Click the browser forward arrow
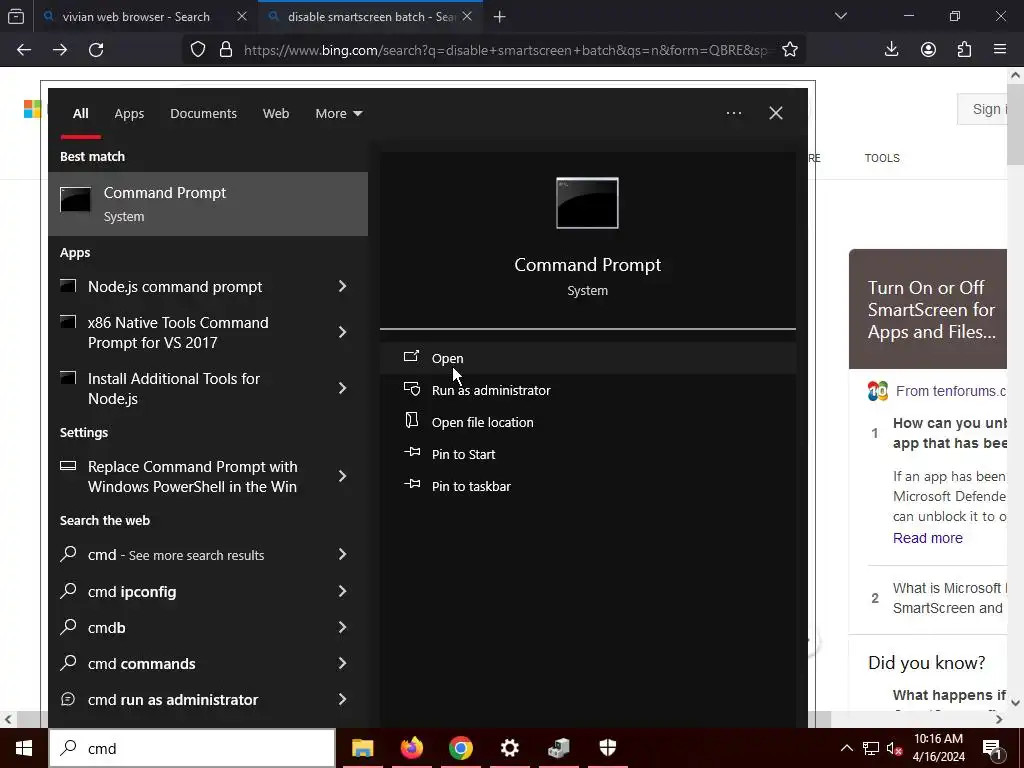Viewport: 1024px width, 768px height. pos(60,50)
